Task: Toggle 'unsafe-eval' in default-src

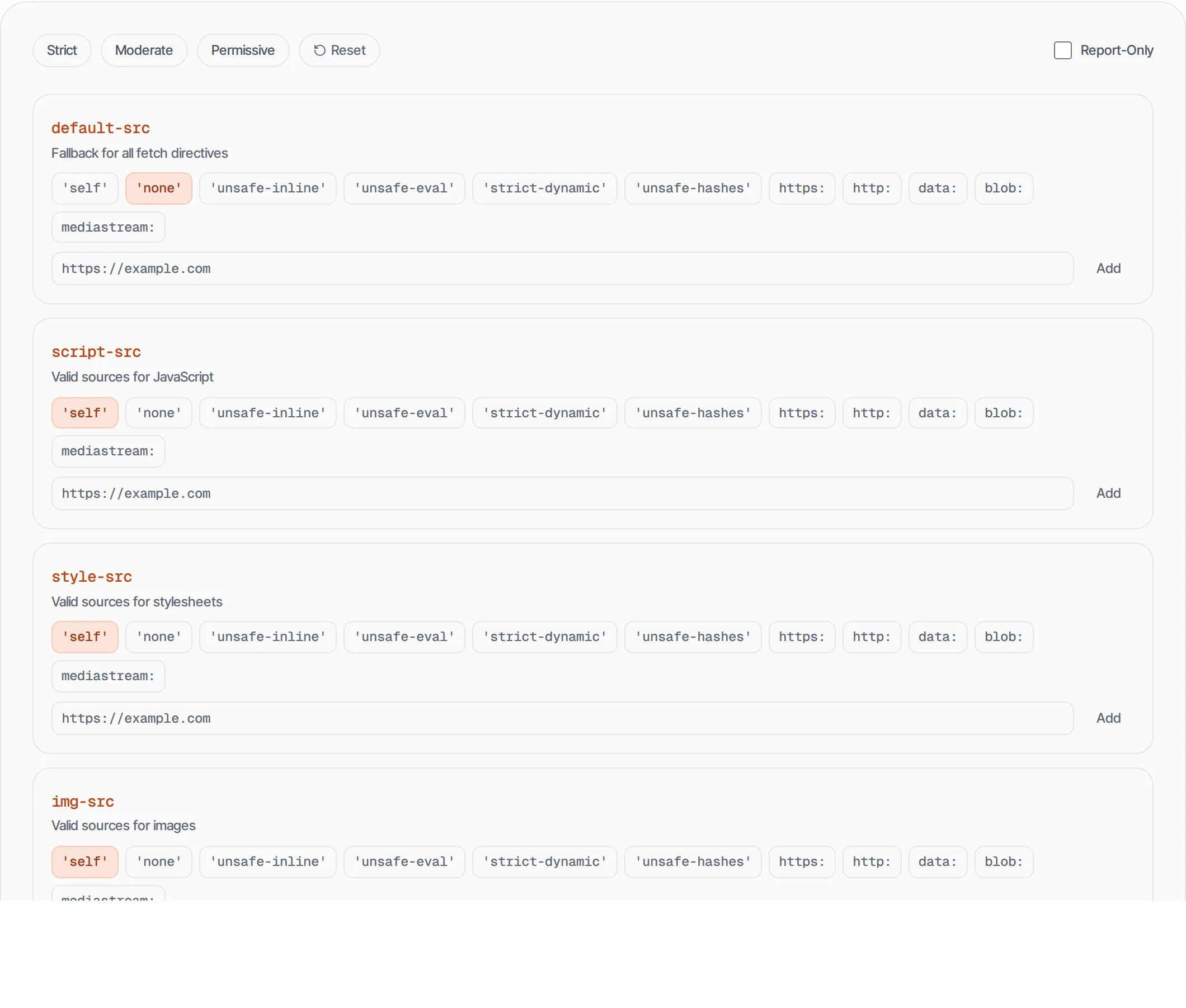Action: point(404,189)
